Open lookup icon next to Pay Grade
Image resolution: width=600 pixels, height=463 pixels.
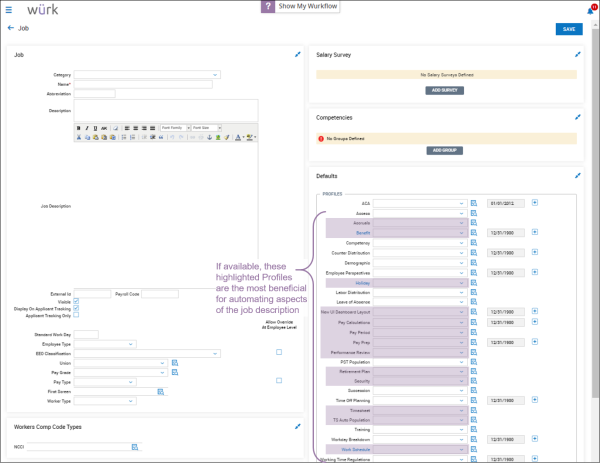point(175,372)
